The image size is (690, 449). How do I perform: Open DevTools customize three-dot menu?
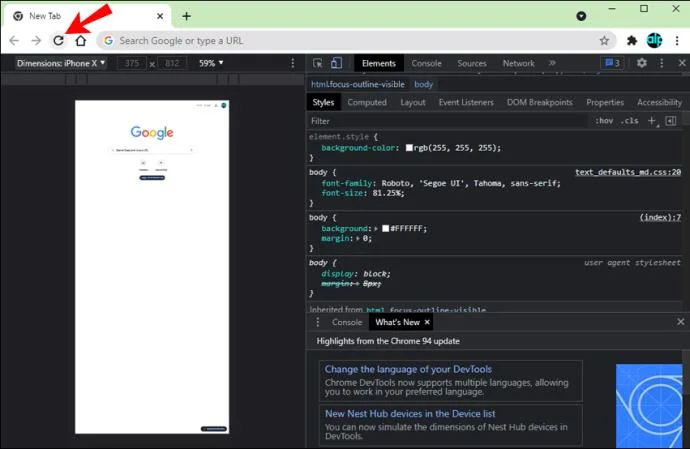[x=661, y=63]
